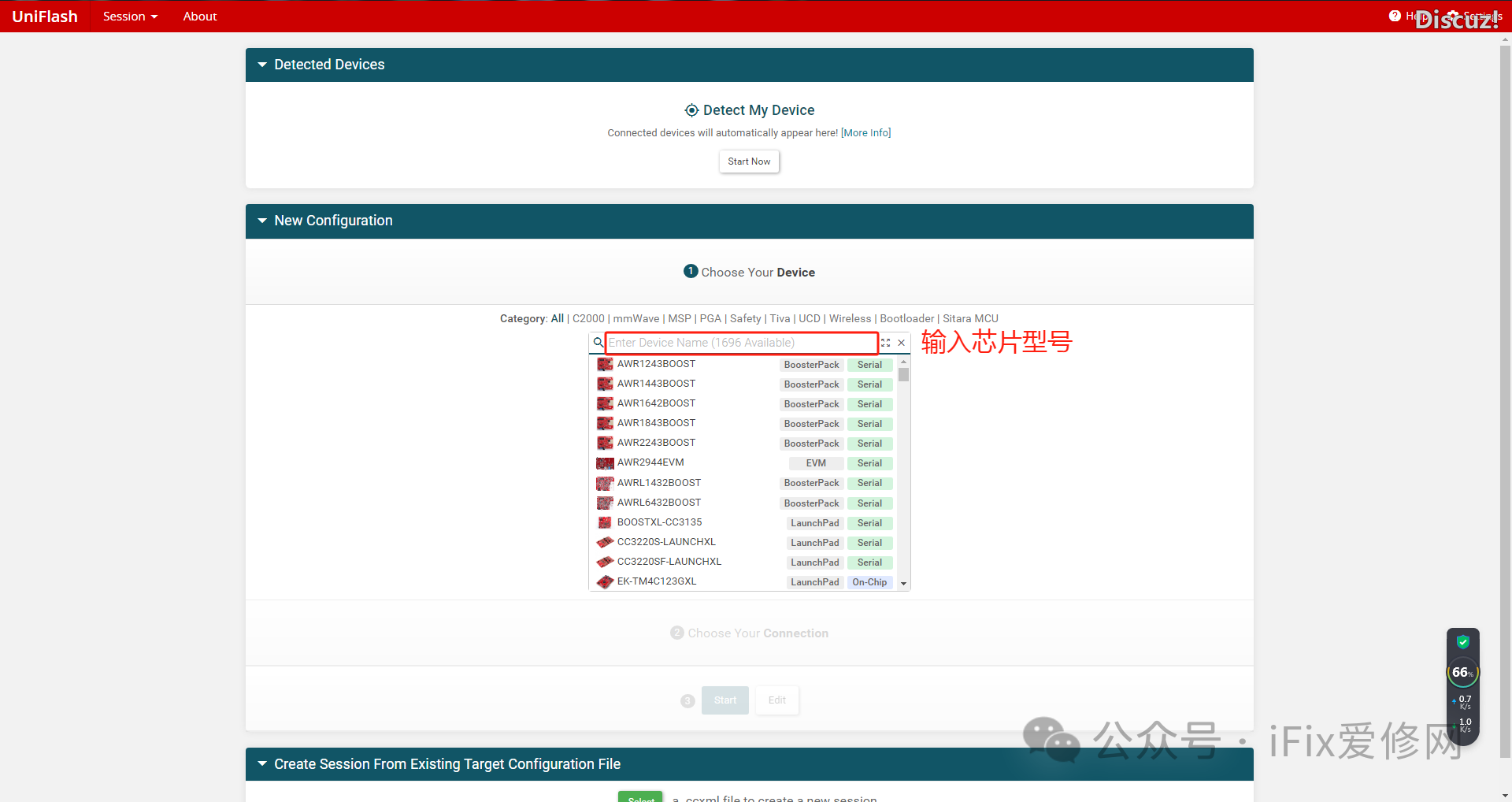This screenshot has width=1512, height=802.
Task: Open the Session dropdown menu
Action: click(x=130, y=17)
